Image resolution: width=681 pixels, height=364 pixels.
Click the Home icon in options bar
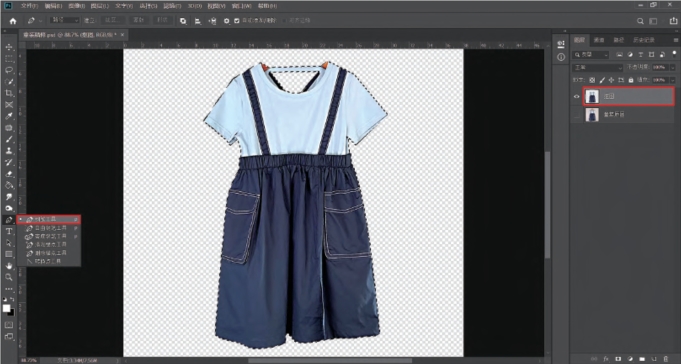[x=13, y=20]
